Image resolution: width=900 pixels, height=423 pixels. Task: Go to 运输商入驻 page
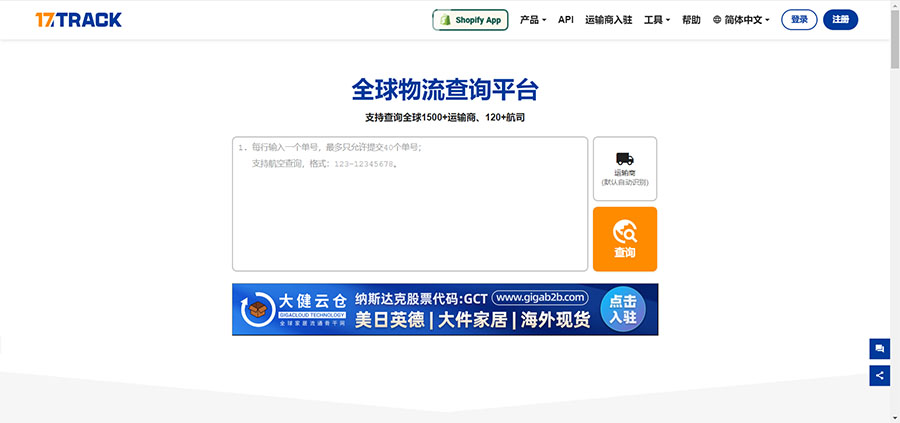click(608, 20)
